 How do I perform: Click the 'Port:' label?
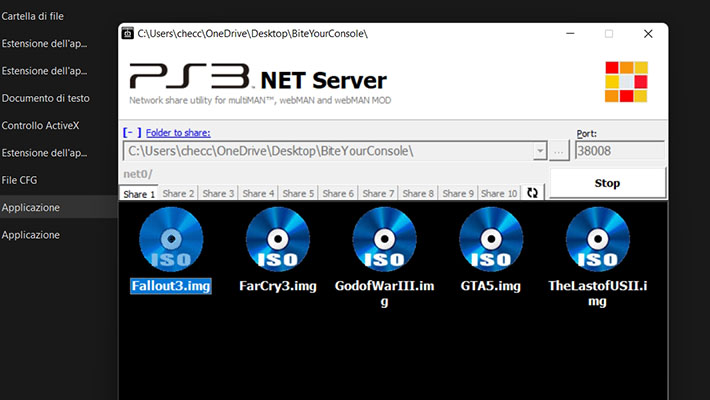pyautogui.click(x=586, y=134)
